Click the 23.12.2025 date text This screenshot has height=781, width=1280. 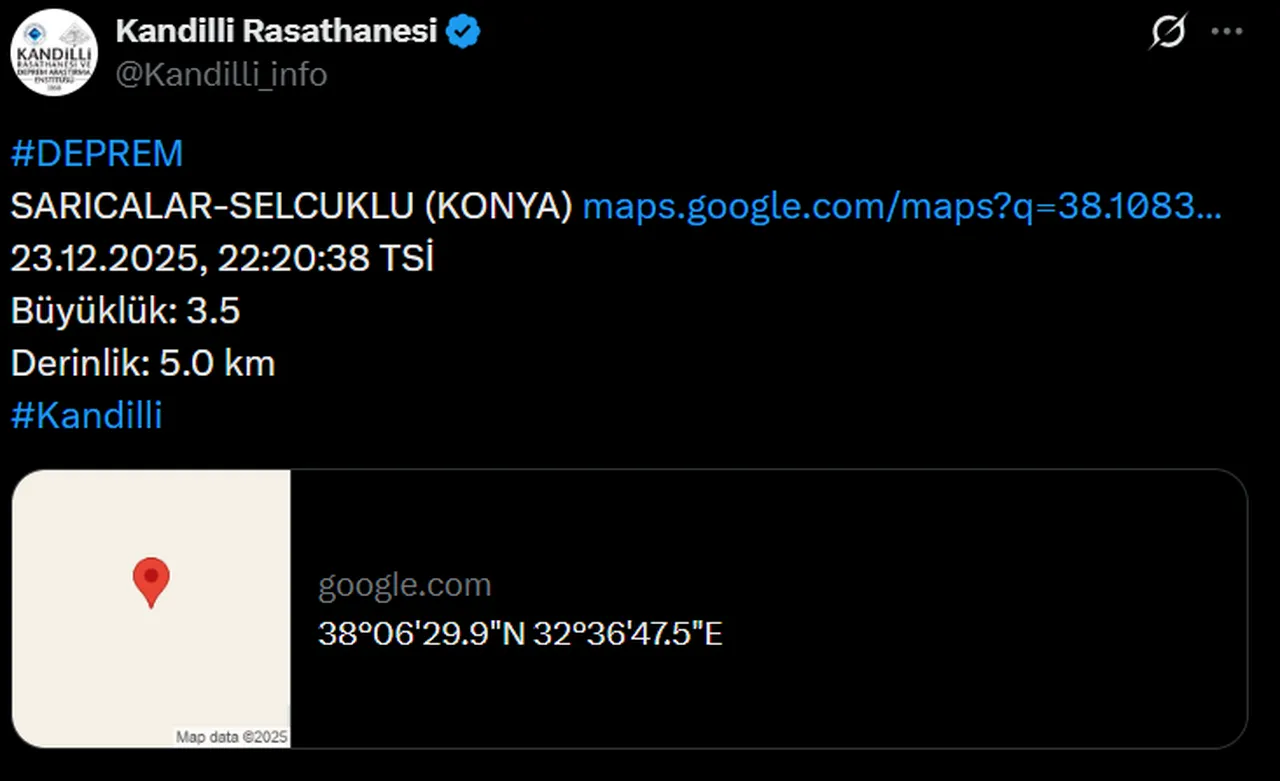click(x=105, y=258)
